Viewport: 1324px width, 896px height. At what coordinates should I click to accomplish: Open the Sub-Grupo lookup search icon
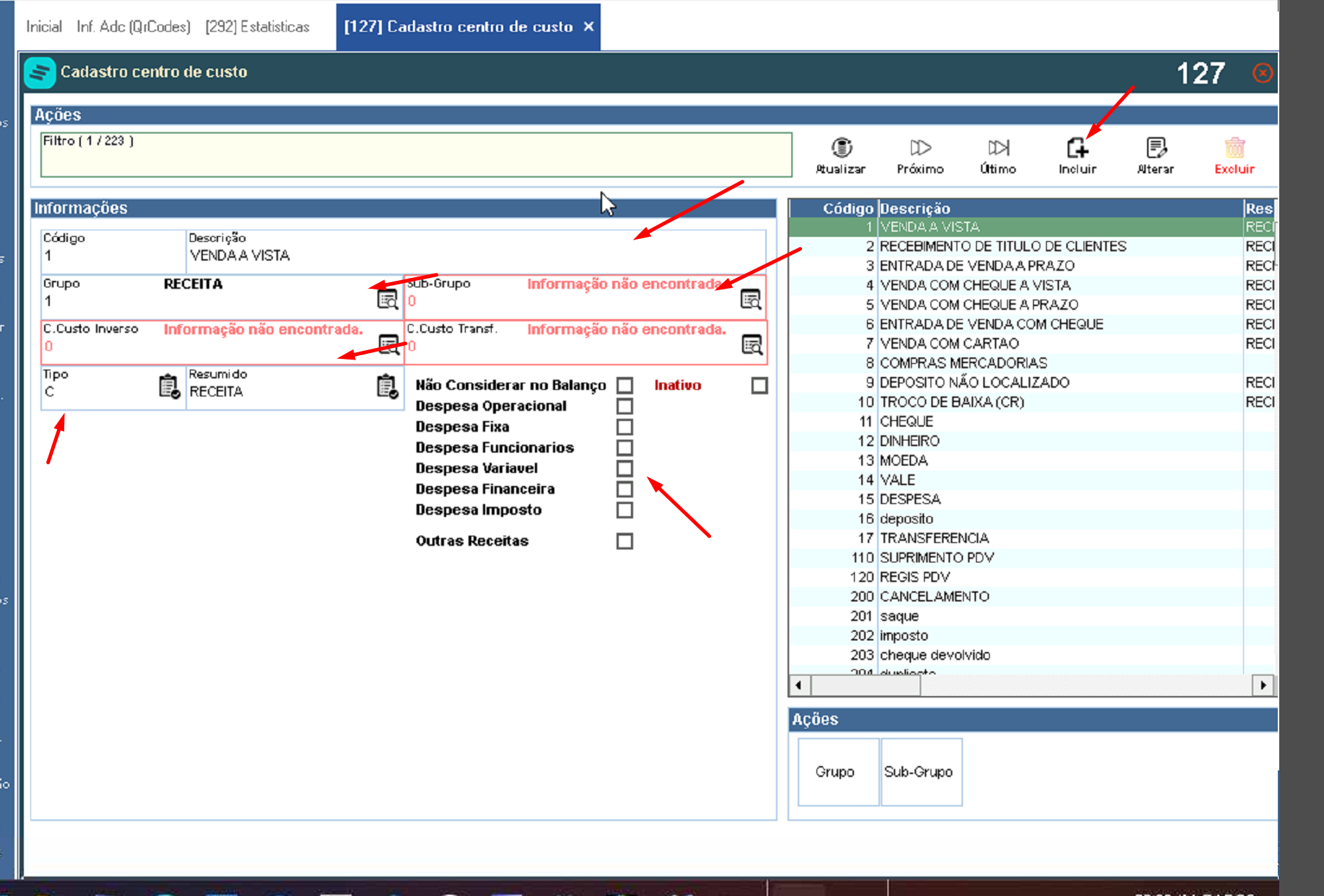(x=751, y=299)
